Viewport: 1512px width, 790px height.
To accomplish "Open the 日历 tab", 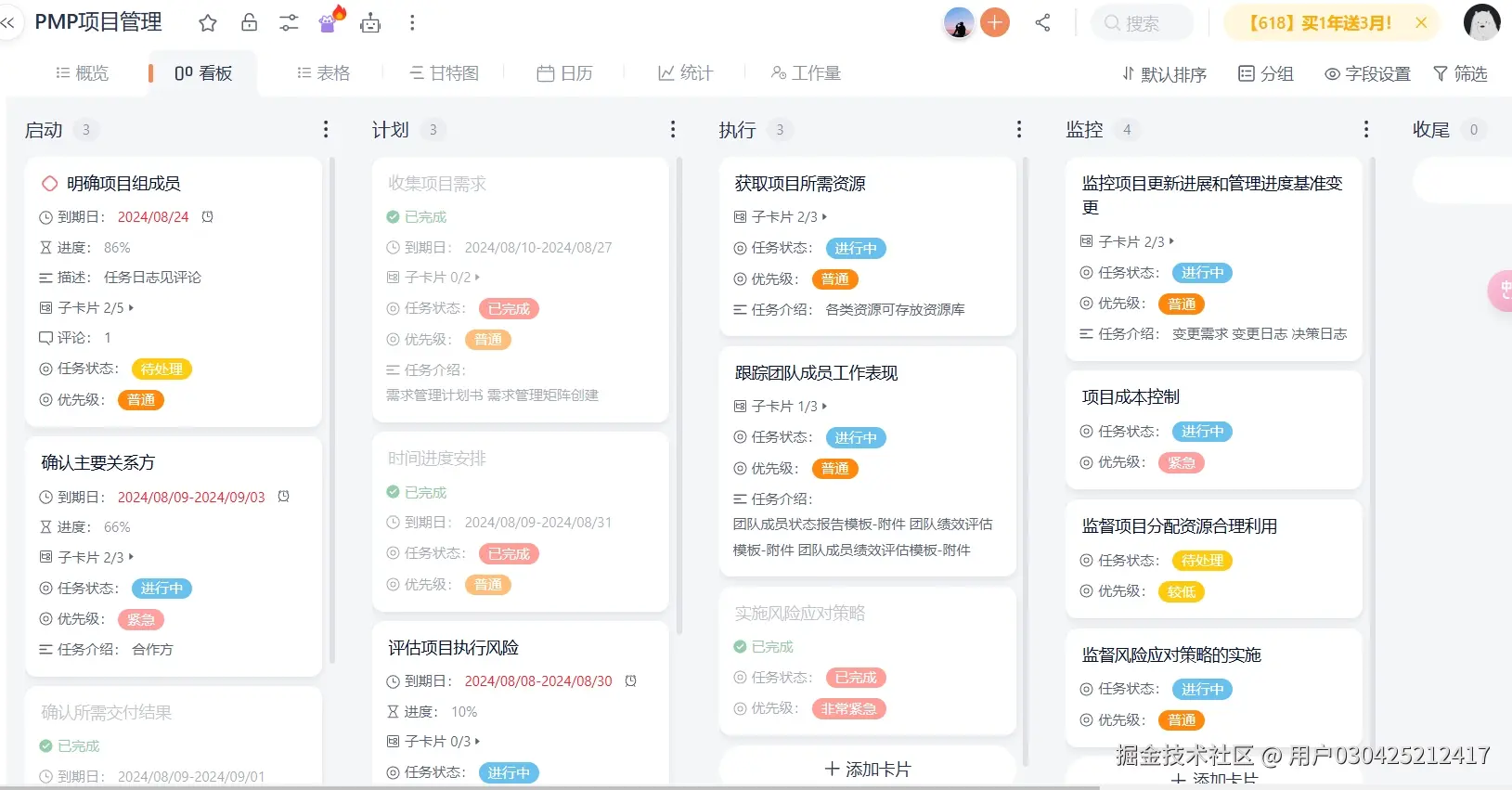I will 565,73.
